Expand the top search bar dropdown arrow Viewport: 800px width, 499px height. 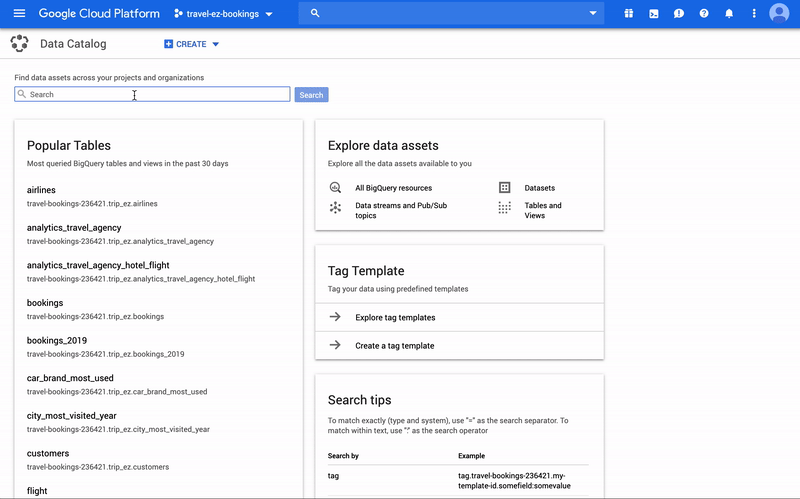(x=593, y=14)
